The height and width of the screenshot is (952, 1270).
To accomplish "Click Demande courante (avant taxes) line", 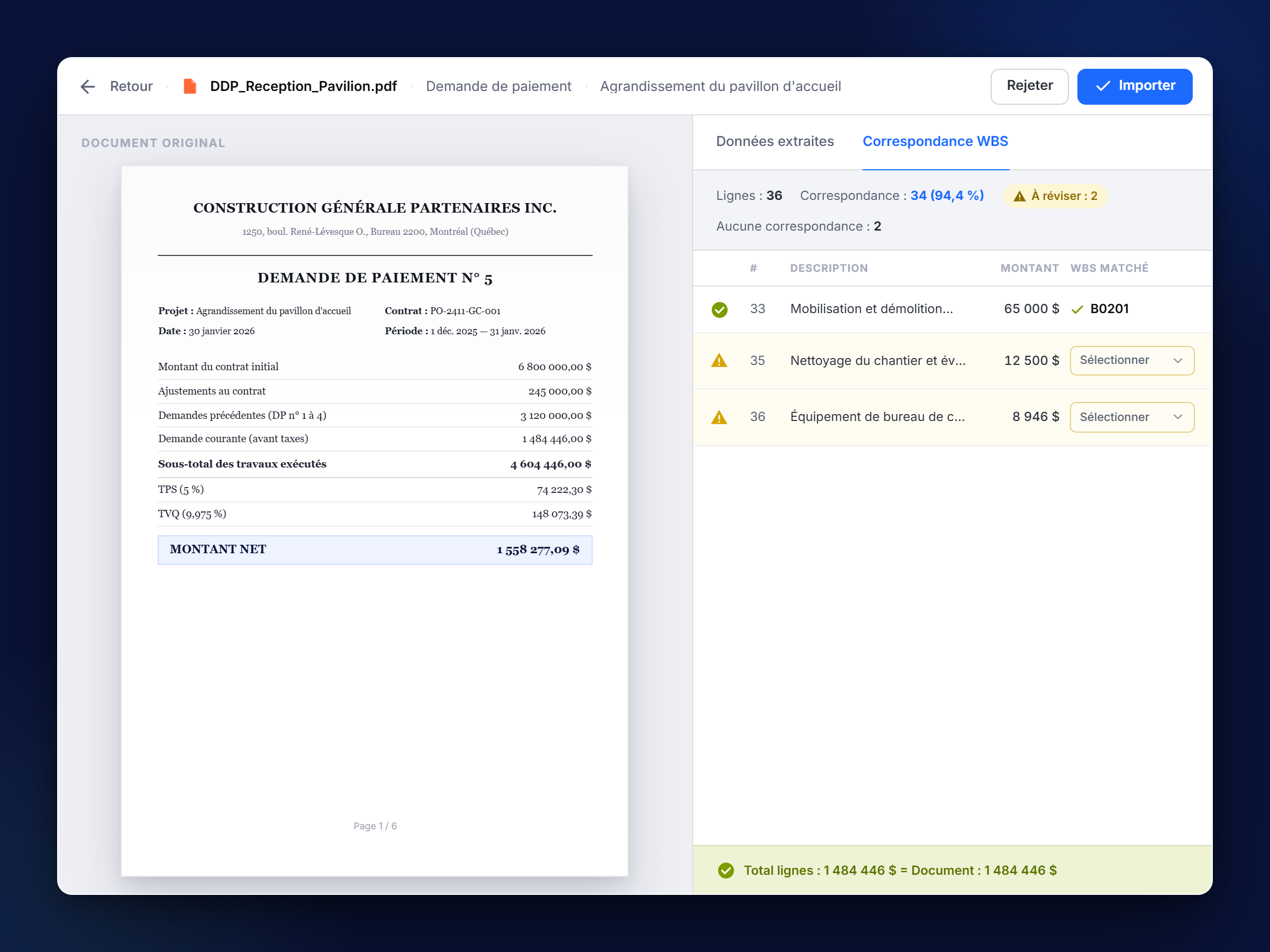I will 374,439.
